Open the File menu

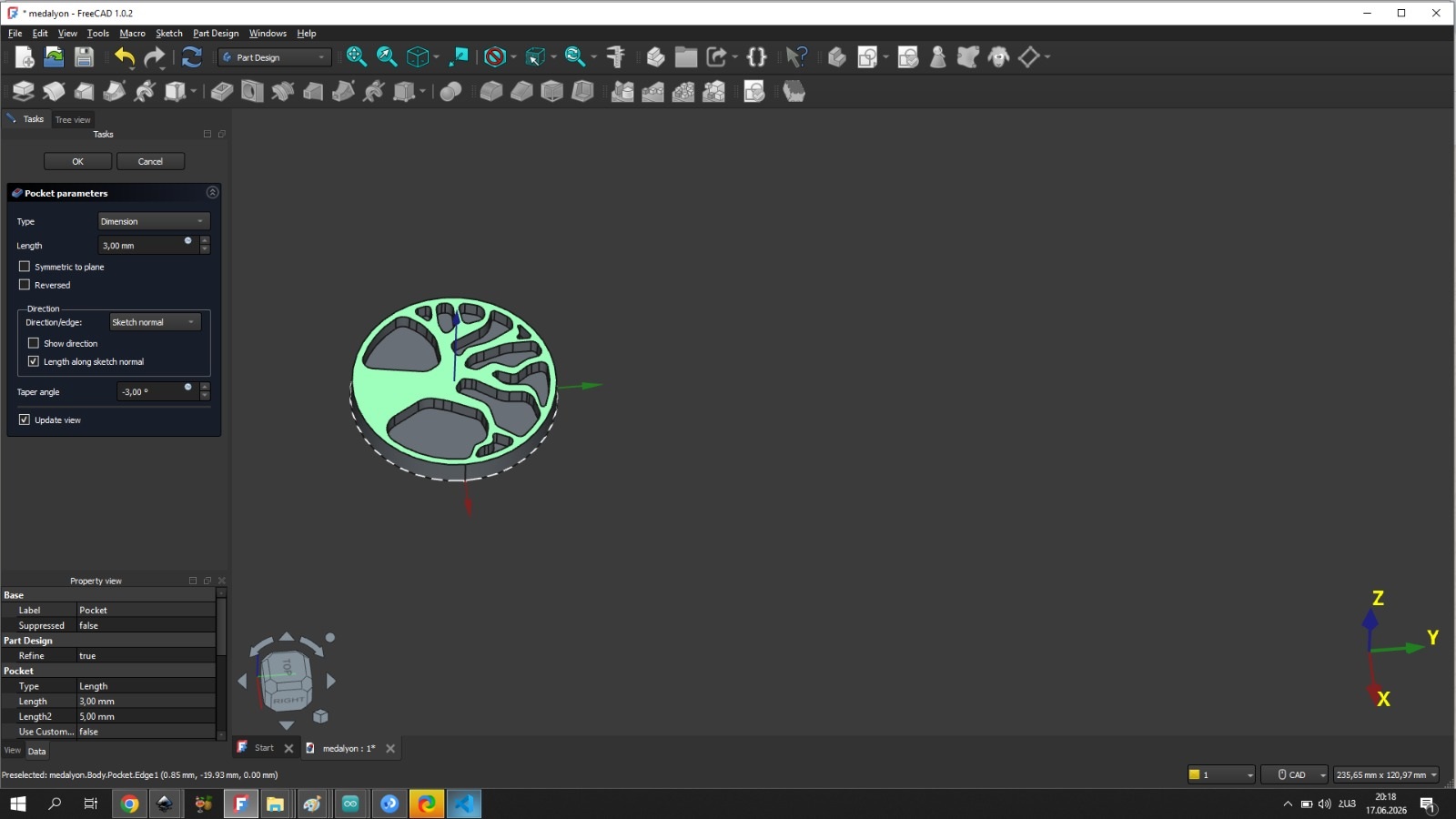(x=15, y=34)
